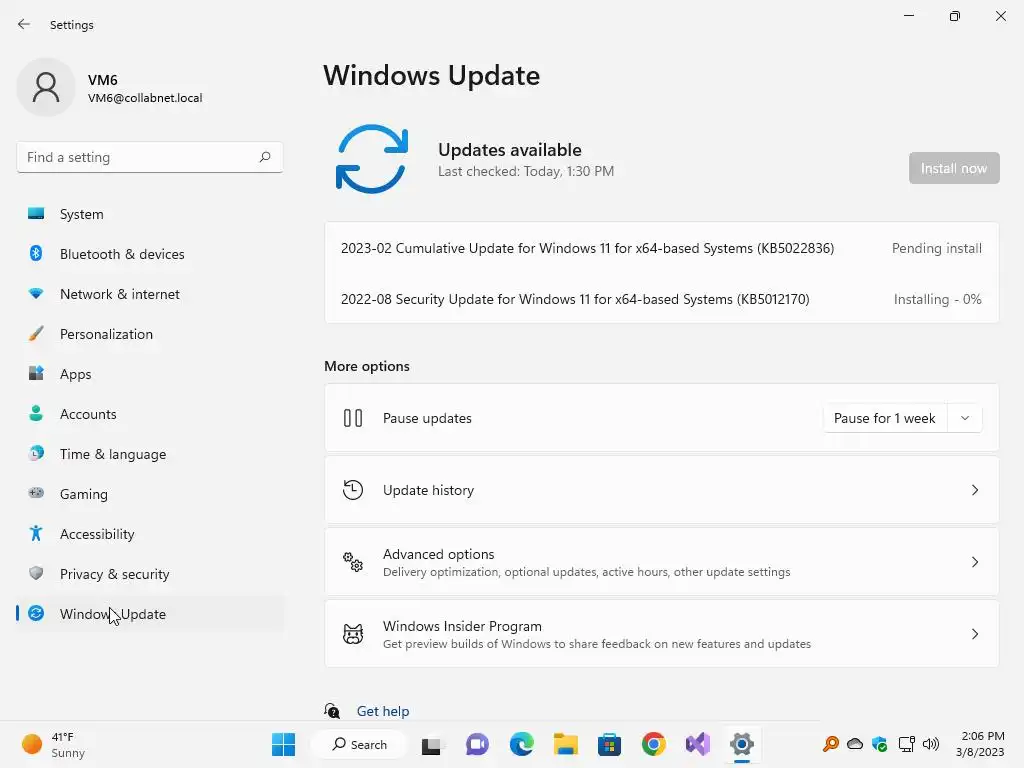Viewport: 1024px width, 768px height.
Task: Click the weather widget showing 41°F Sunny
Action: coord(54,744)
